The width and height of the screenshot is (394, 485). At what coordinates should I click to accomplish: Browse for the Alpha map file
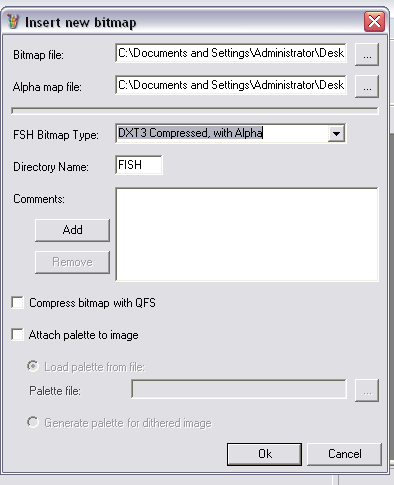point(367,86)
